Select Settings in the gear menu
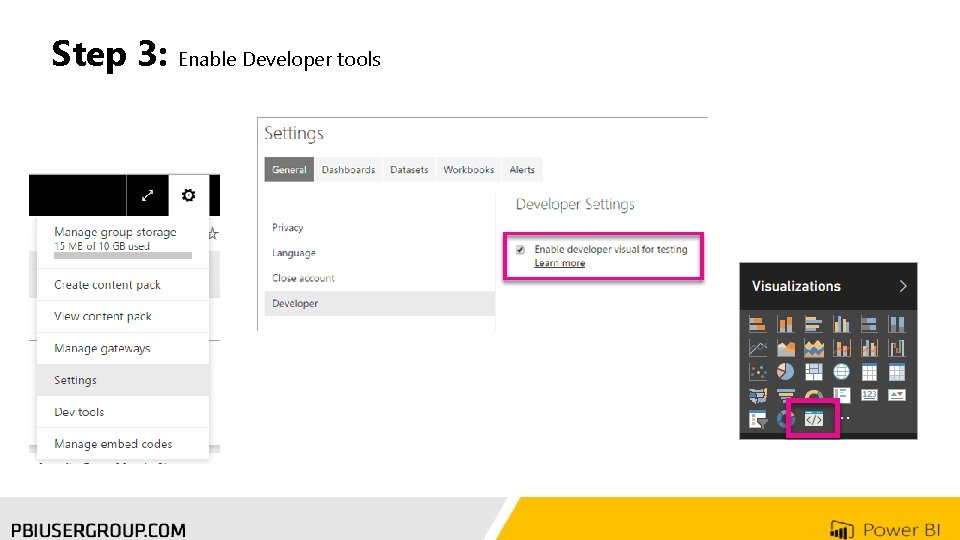Image resolution: width=960 pixels, height=540 pixels. point(122,380)
